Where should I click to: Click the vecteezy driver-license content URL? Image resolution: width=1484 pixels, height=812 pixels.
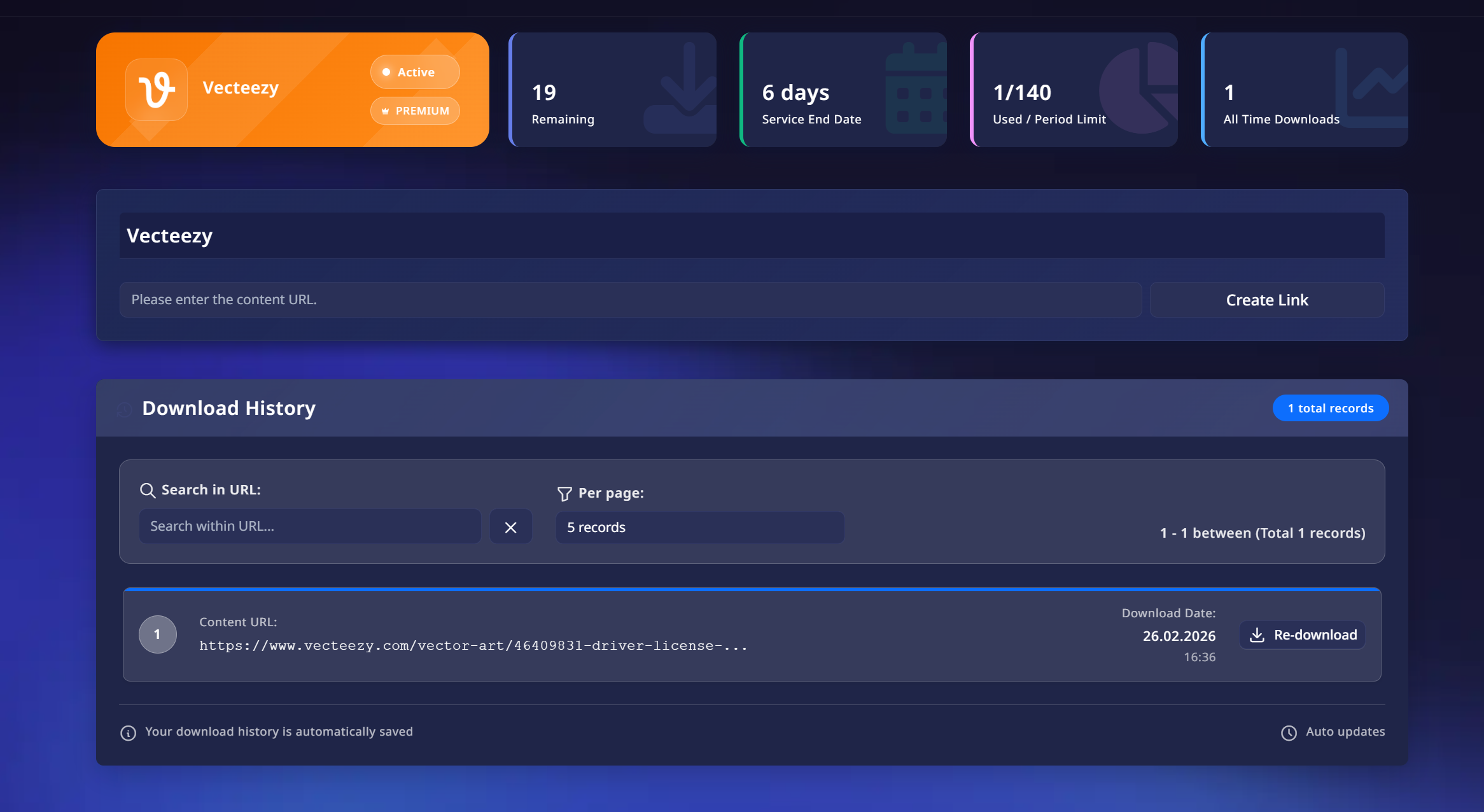pyautogui.click(x=473, y=646)
